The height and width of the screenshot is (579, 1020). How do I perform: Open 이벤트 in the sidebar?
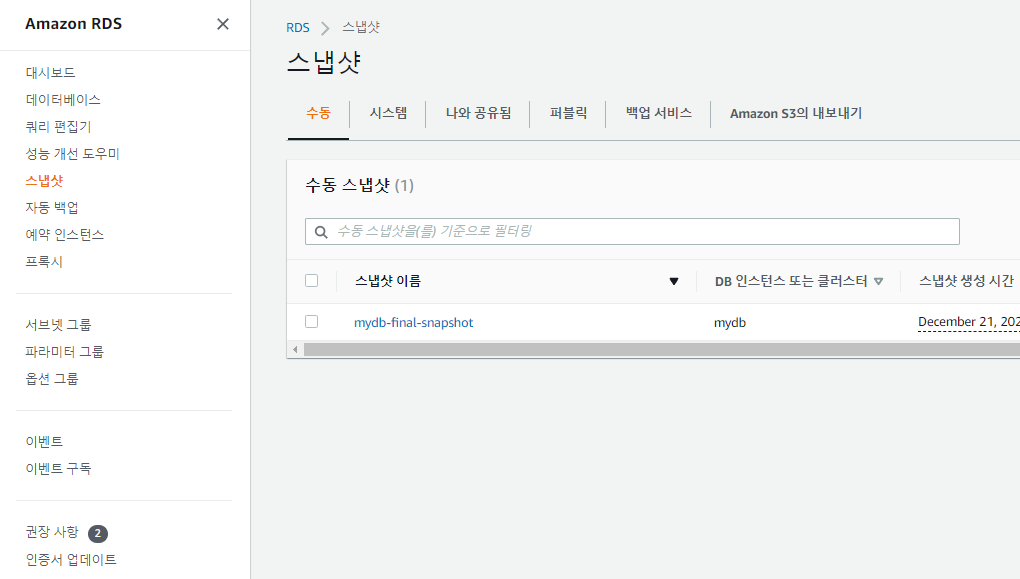point(44,442)
